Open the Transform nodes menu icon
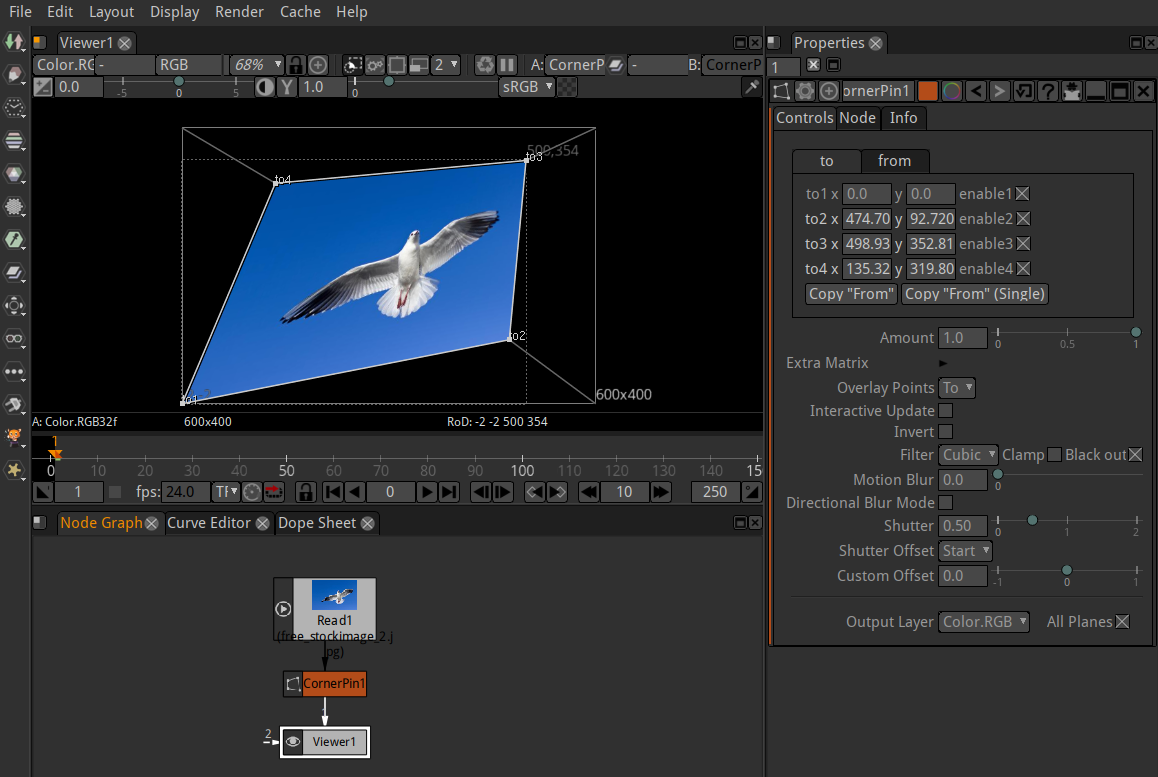Screen dimensions: 1158x777 (15, 306)
